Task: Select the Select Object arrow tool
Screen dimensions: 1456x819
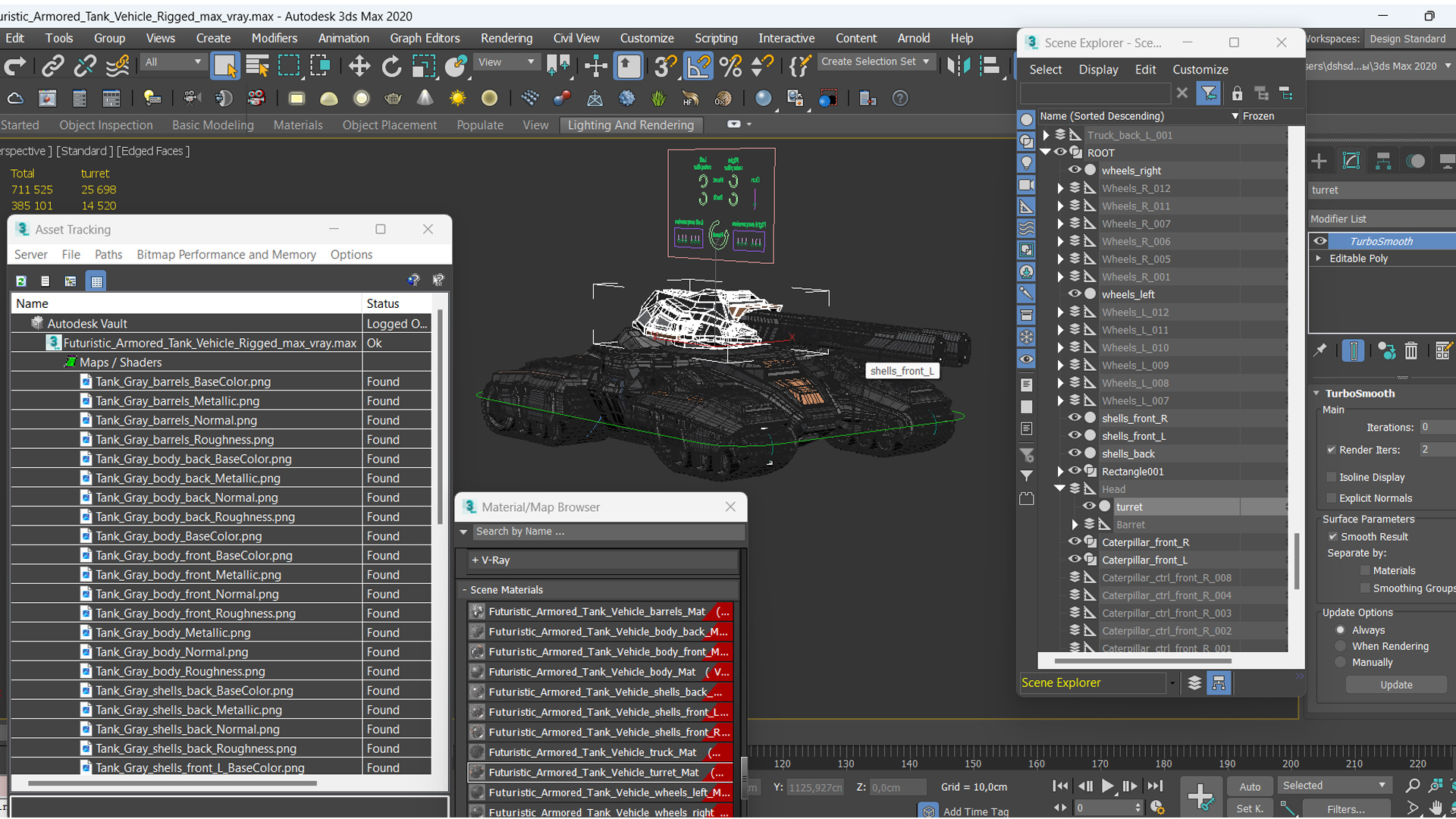Action: click(x=224, y=66)
